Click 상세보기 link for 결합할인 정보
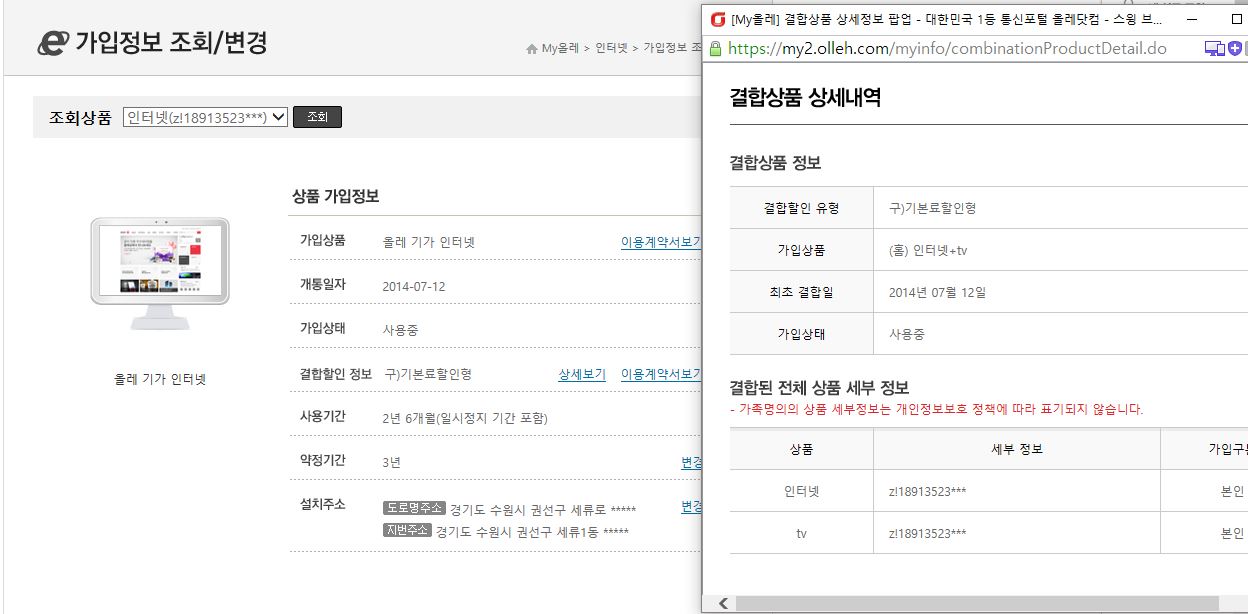This screenshot has height=614, width=1248. 582,374
